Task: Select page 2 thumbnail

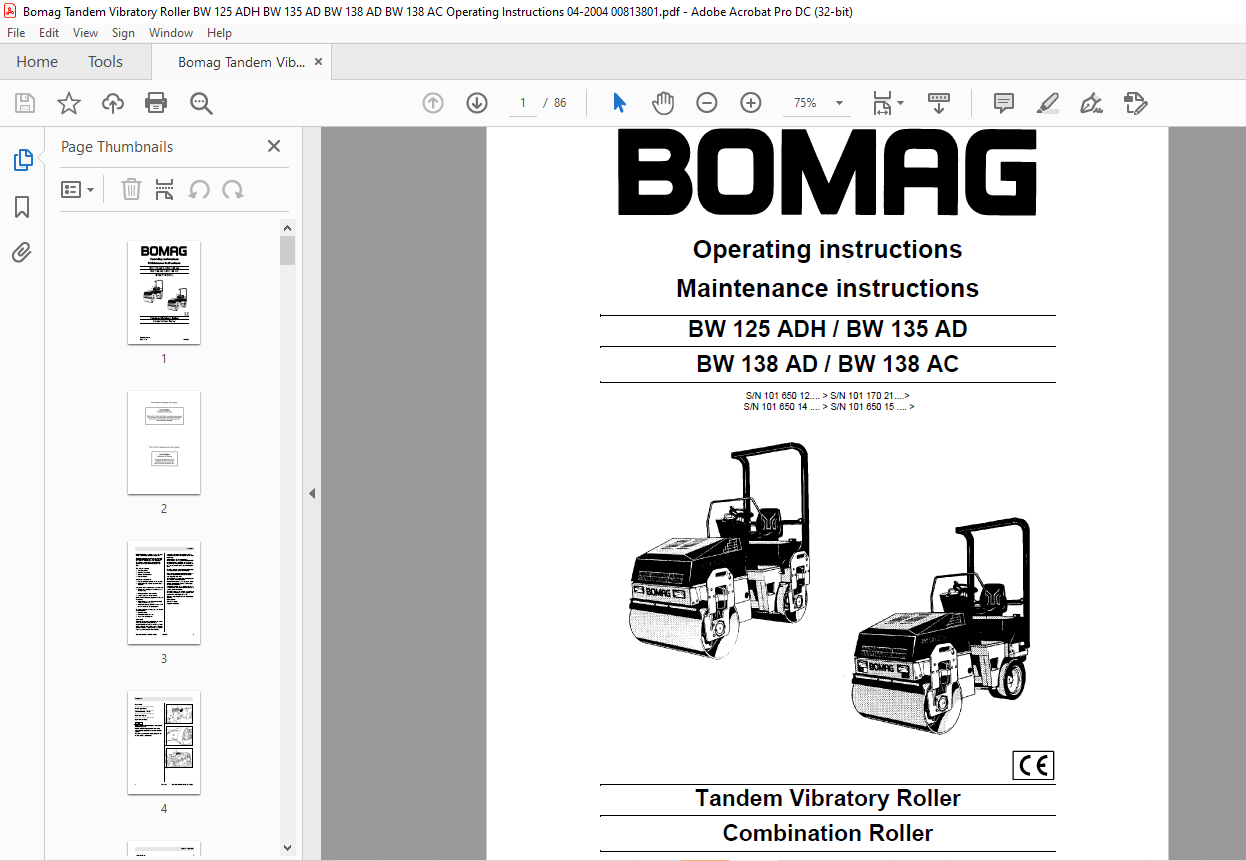Action: click(x=164, y=442)
